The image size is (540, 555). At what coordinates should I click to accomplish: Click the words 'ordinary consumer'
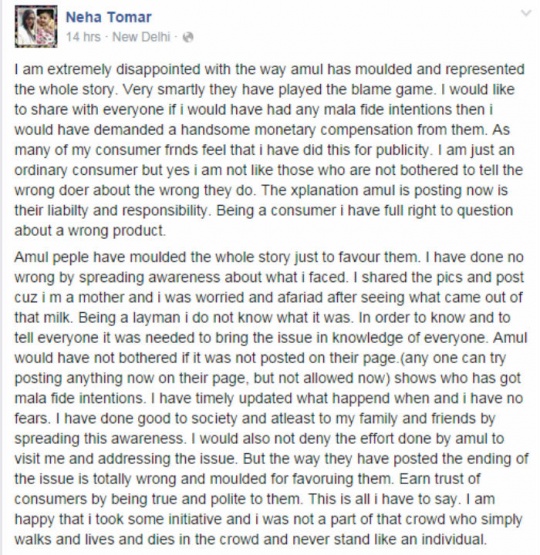[76, 170]
